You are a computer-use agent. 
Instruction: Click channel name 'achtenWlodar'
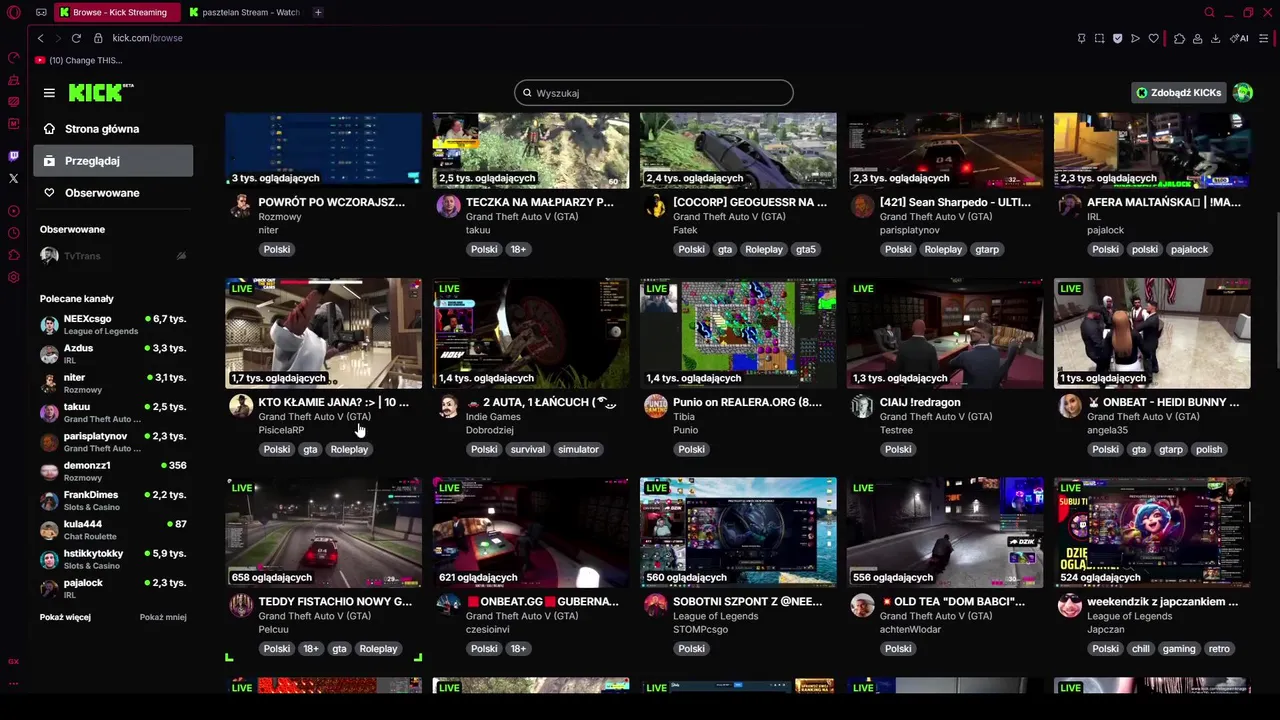(911, 630)
